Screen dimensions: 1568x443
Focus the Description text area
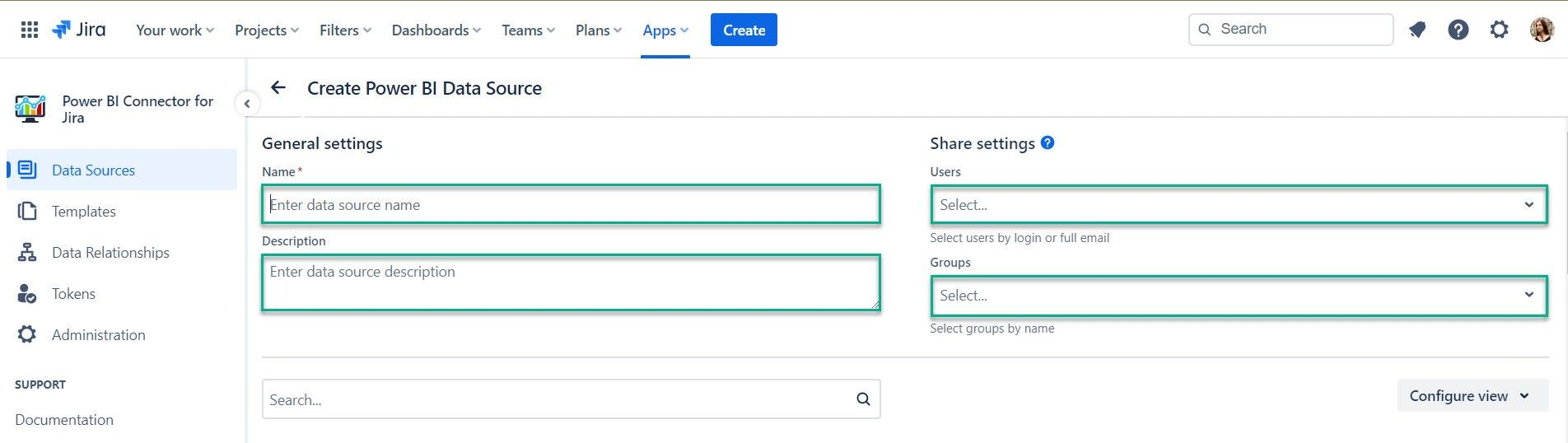pyautogui.click(x=572, y=282)
